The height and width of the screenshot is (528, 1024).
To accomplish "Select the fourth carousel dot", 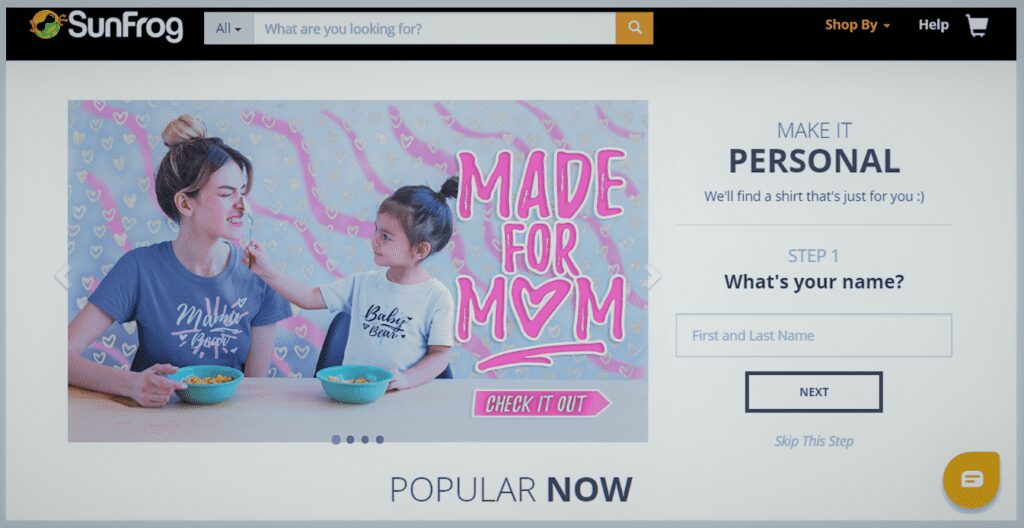I will (379, 440).
